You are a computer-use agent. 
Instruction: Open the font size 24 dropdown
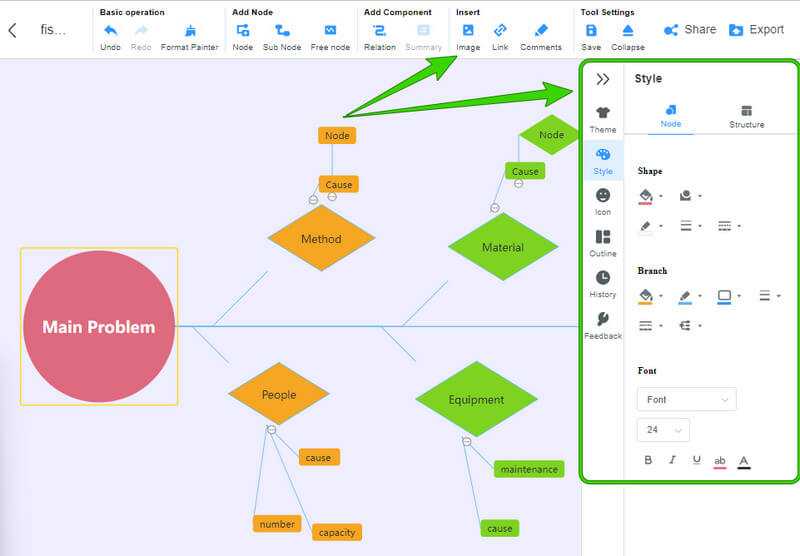click(x=663, y=430)
